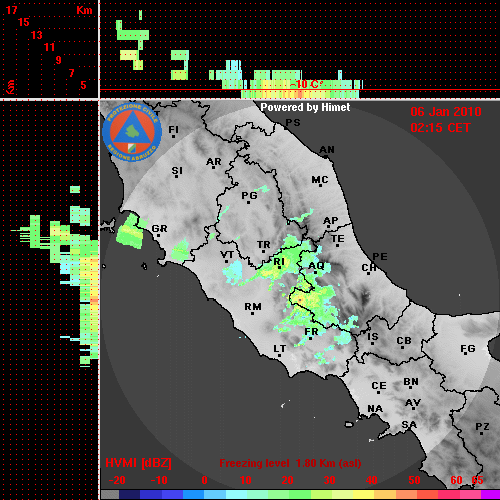Viewport: 500px width, 500px height.
Task: Pick the MC city label
Action: tap(320, 180)
